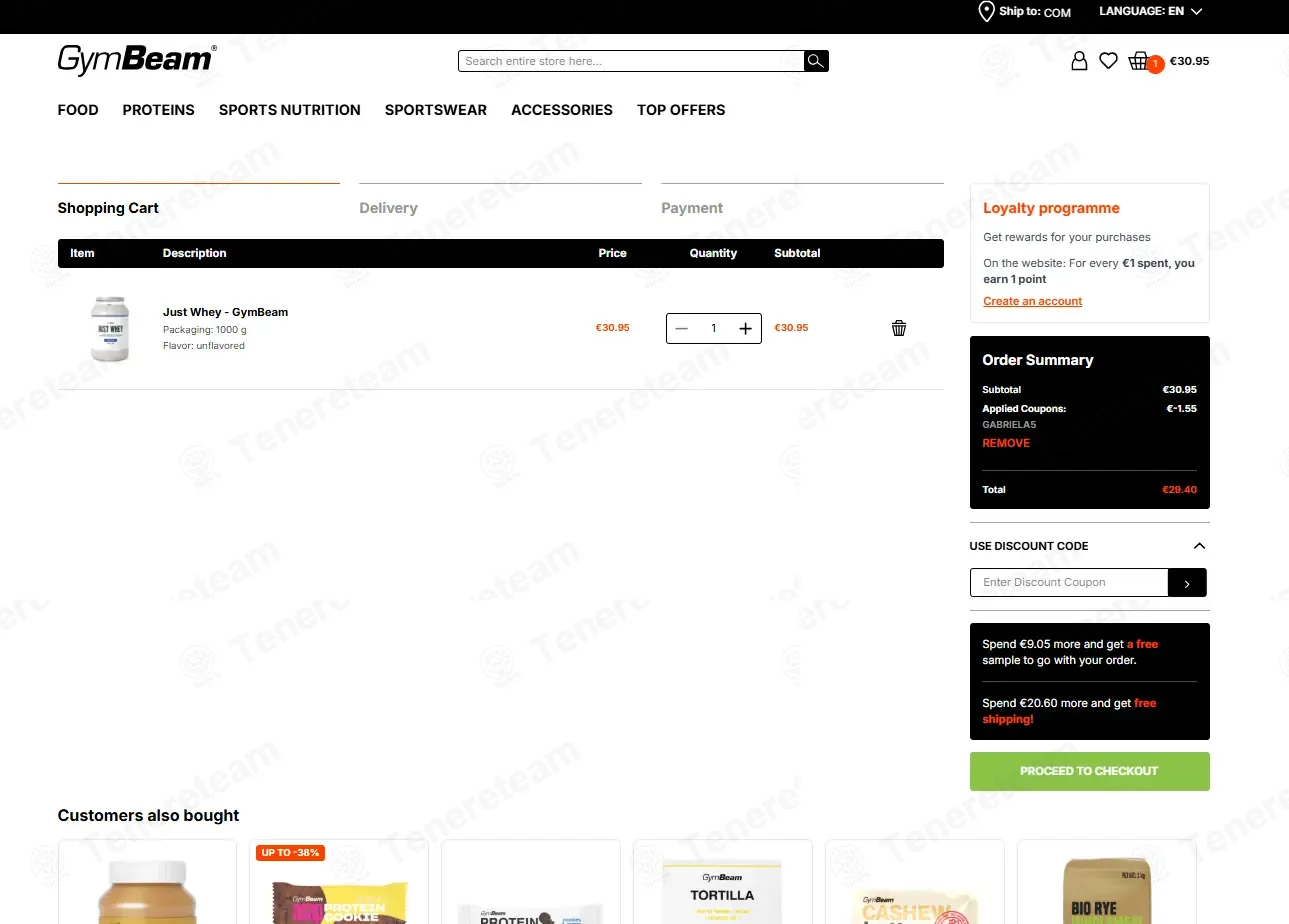Click REMOVE coupon link
1289x924 pixels.
(x=1006, y=443)
